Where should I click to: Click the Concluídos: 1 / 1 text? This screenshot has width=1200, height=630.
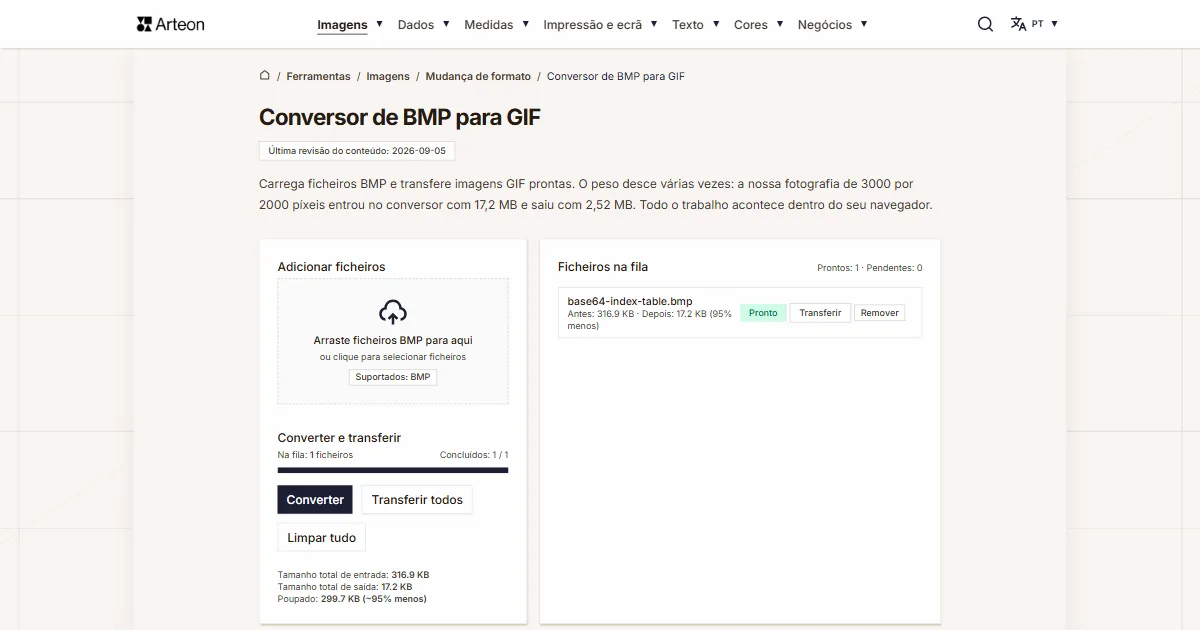pos(474,455)
